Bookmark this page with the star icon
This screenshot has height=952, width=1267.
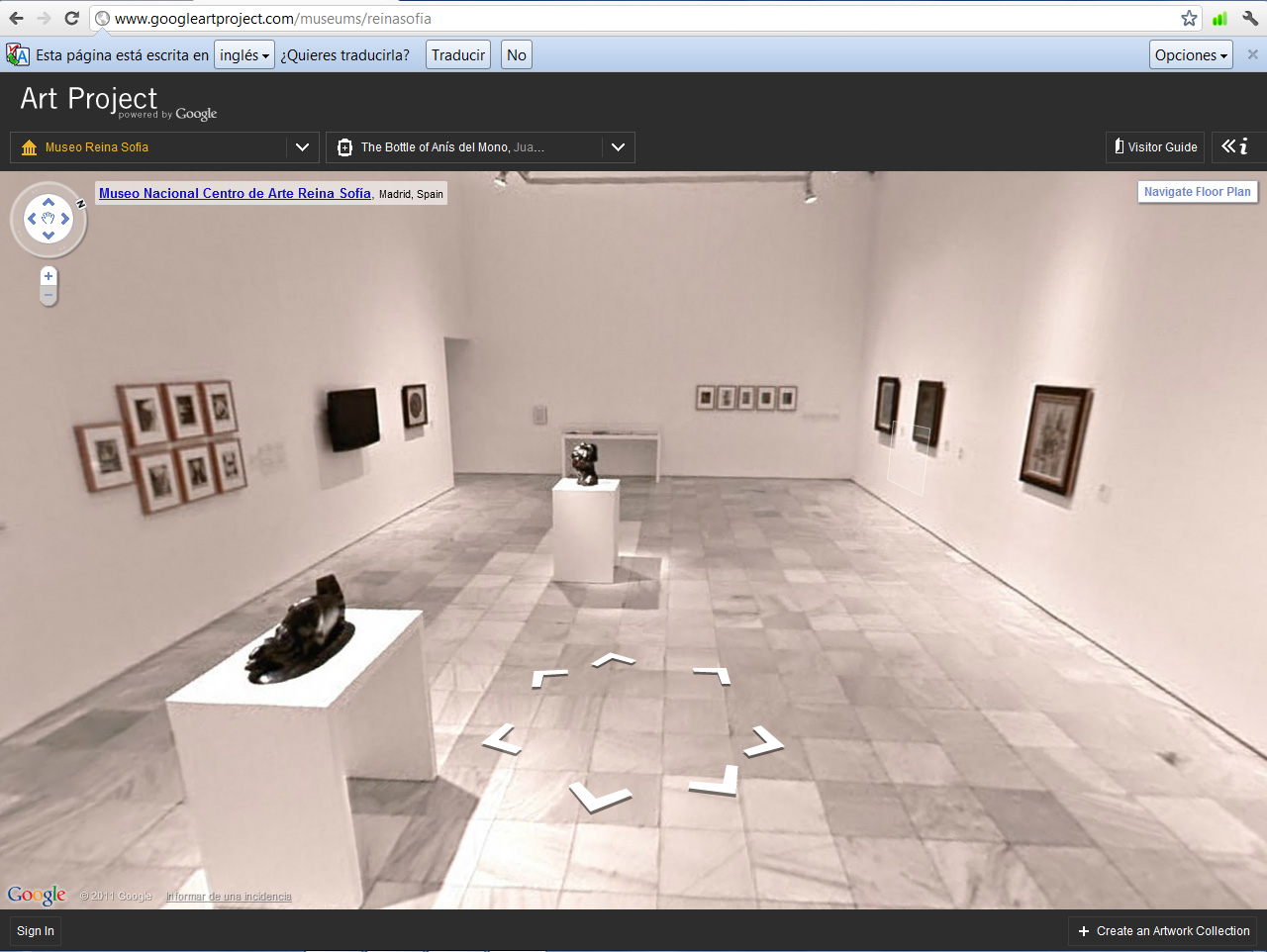coord(1189,18)
